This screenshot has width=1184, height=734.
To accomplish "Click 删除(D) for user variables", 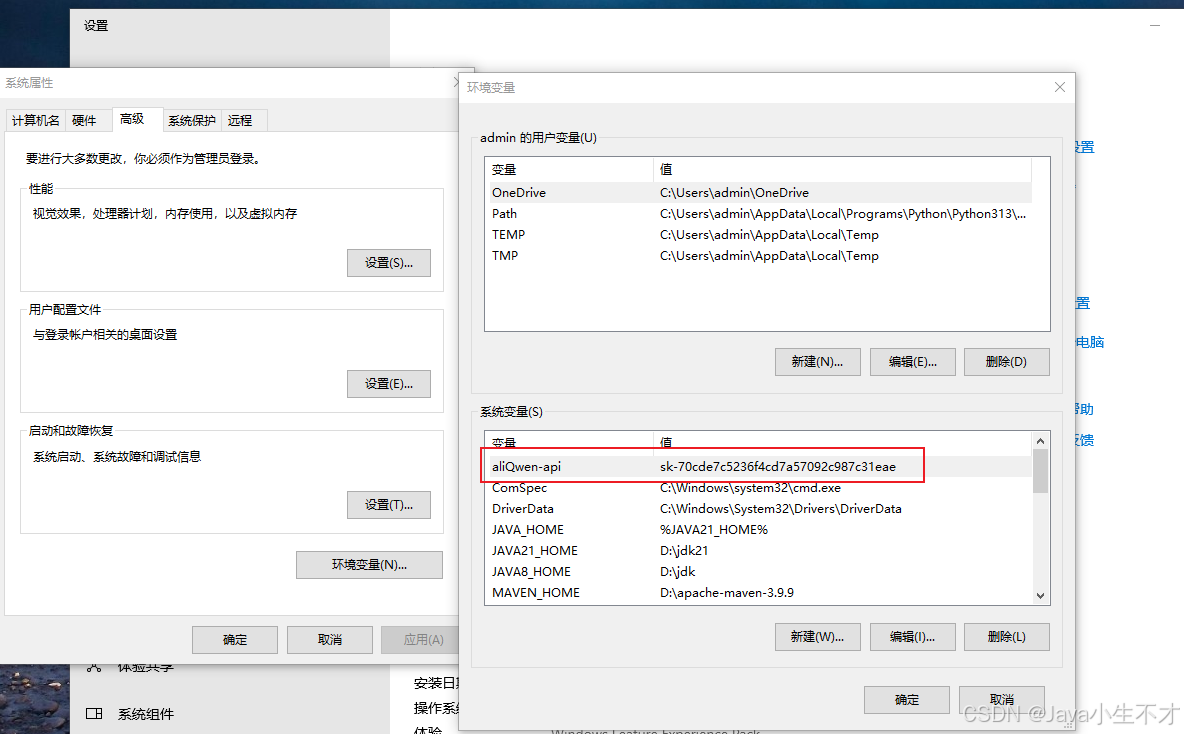I will (1007, 362).
